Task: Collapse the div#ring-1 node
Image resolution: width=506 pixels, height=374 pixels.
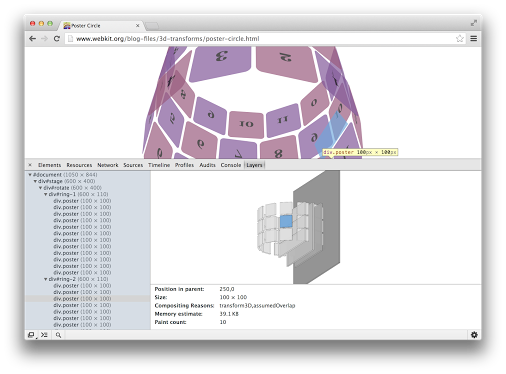Action: (x=46, y=194)
